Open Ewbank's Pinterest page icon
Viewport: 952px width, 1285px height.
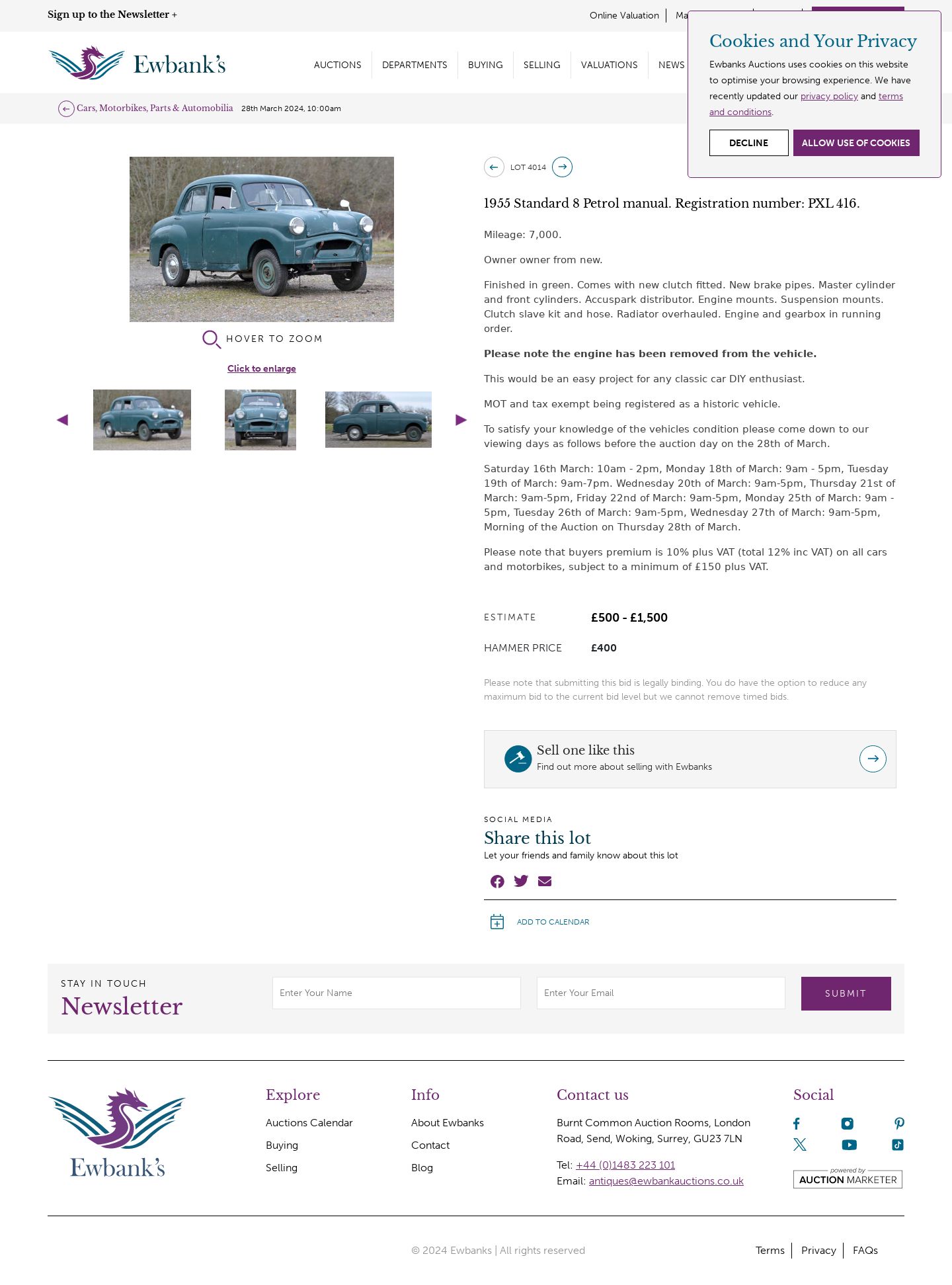pyautogui.click(x=899, y=1124)
